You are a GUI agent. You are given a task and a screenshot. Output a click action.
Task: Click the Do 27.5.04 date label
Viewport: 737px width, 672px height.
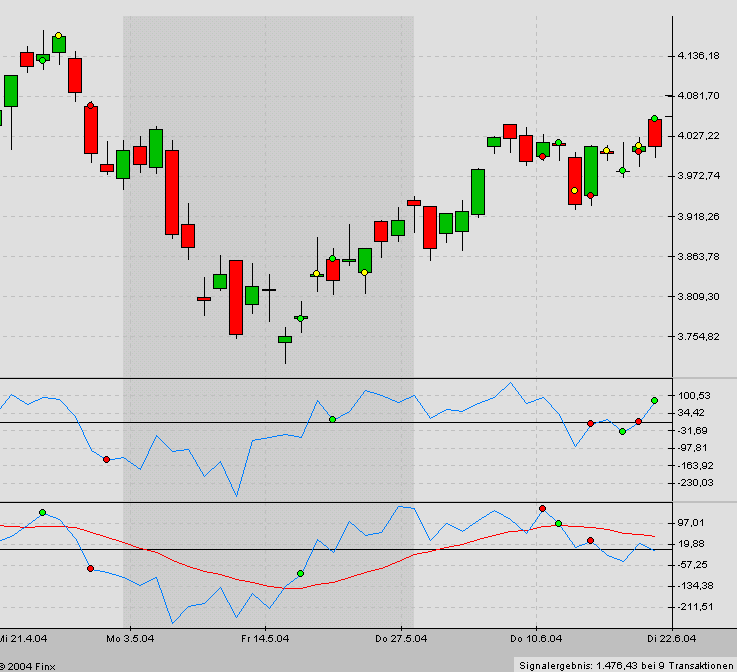click(x=400, y=637)
